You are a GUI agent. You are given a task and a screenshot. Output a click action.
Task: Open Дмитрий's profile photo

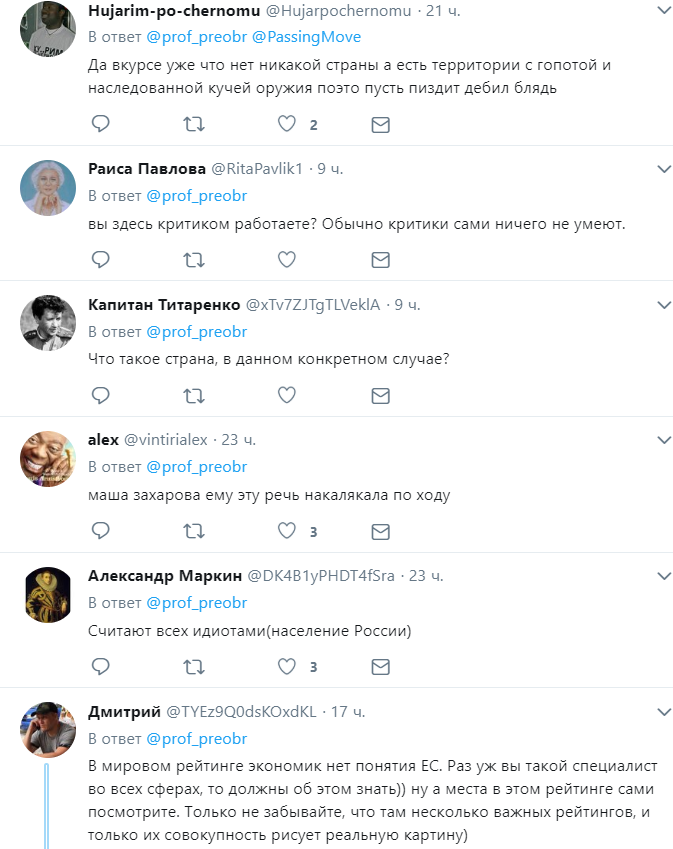pyautogui.click(x=48, y=730)
